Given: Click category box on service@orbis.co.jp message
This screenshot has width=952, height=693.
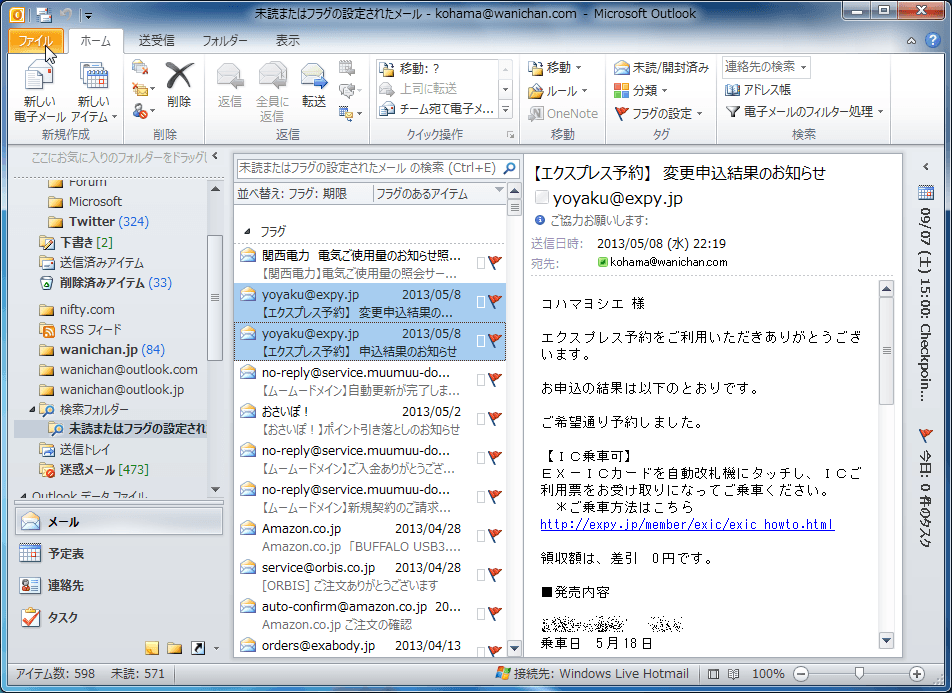Looking at the screenshot, I should click(x=481, y=575).
